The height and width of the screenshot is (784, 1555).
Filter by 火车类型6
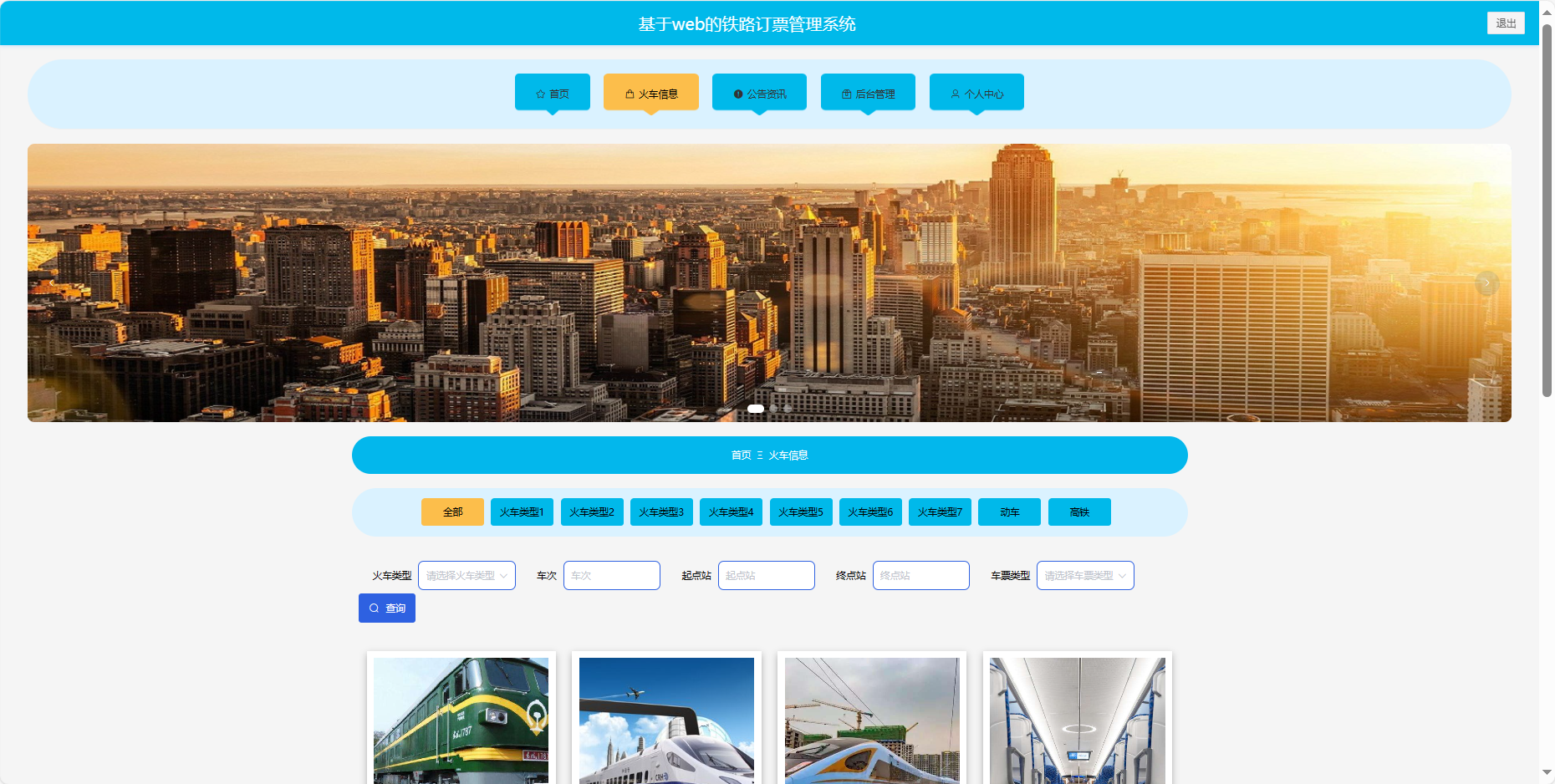pos(870,512)
